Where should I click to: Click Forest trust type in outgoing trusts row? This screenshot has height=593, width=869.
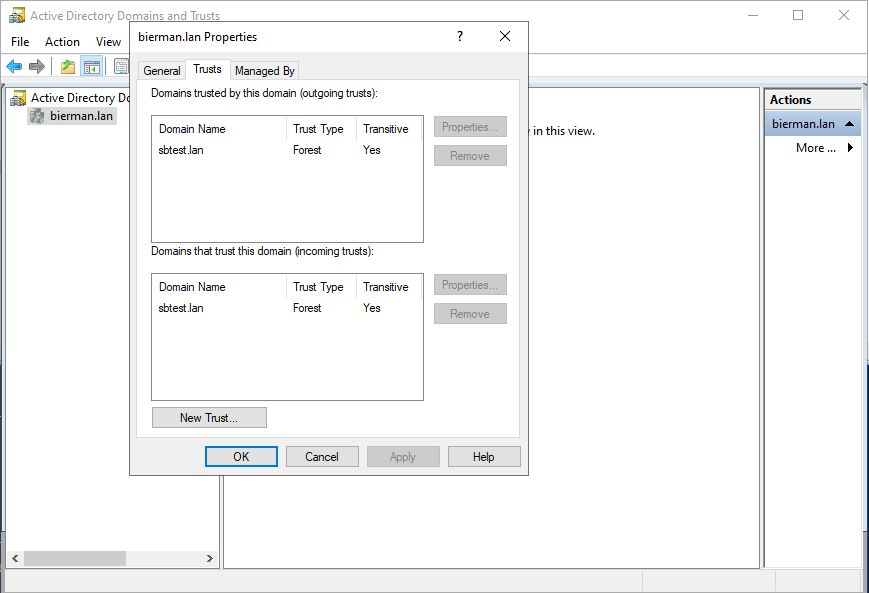point(307,150)
